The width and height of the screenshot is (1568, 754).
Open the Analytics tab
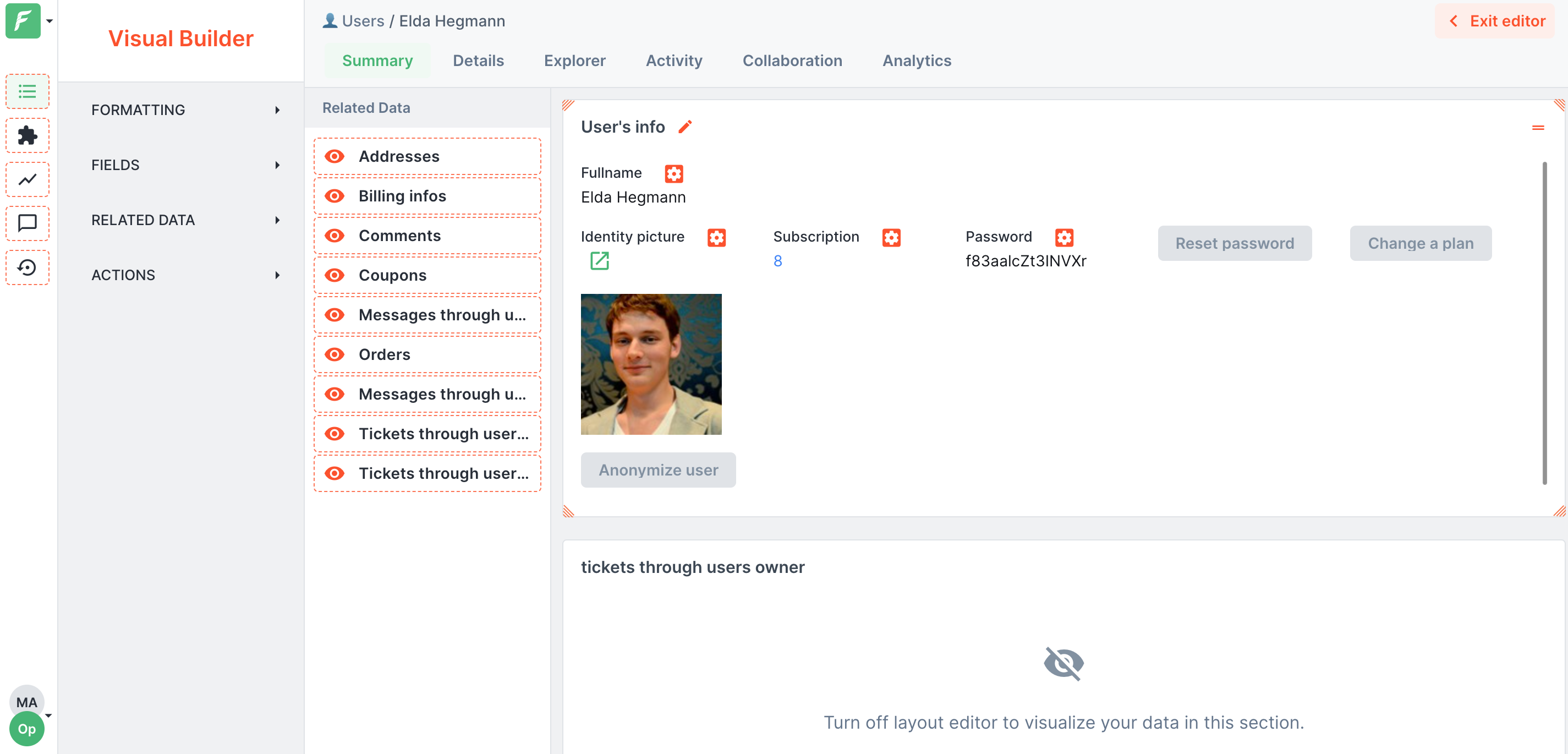coord(916,61)
